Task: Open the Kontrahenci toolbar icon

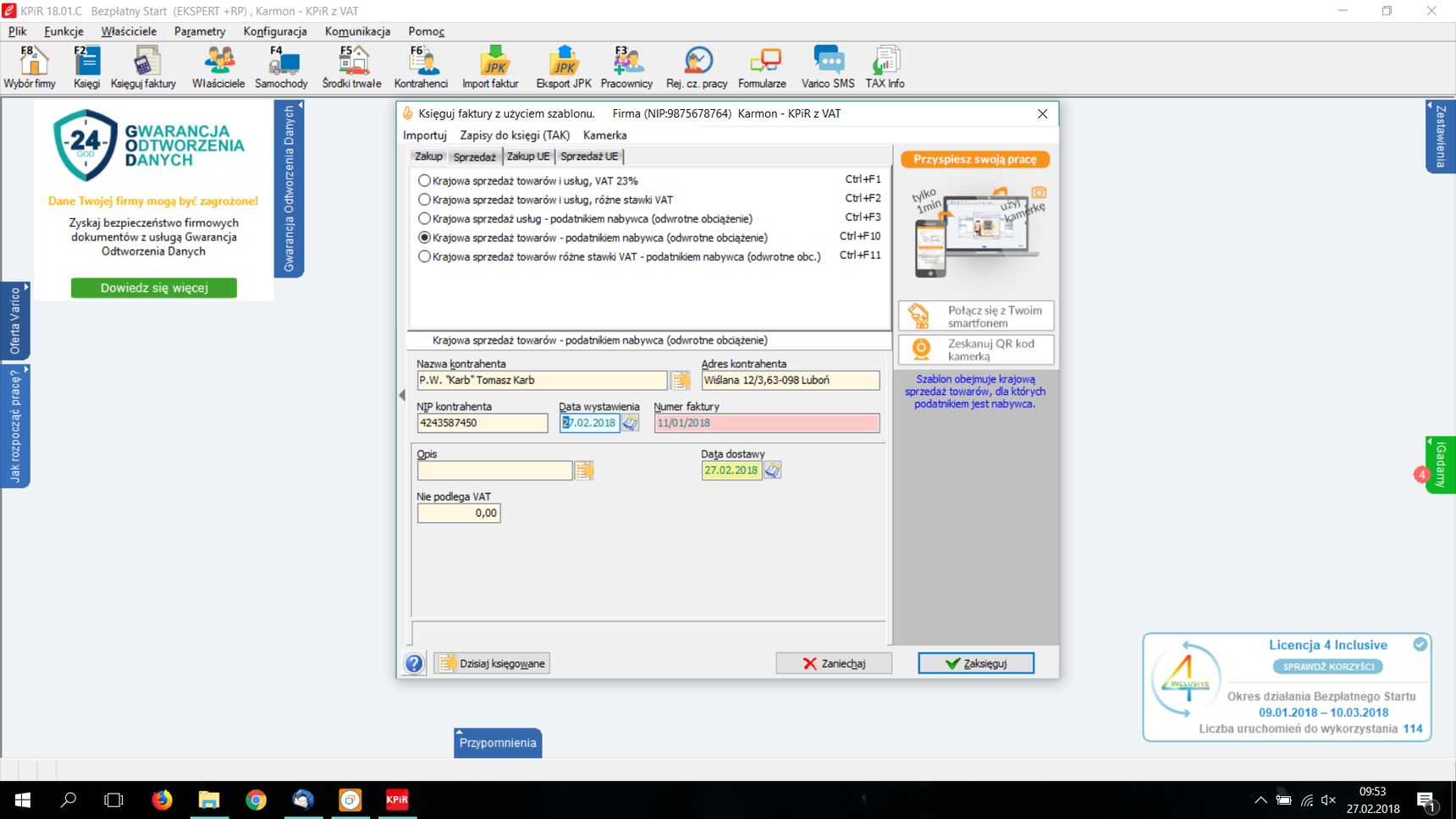Action: coord(421,68)
